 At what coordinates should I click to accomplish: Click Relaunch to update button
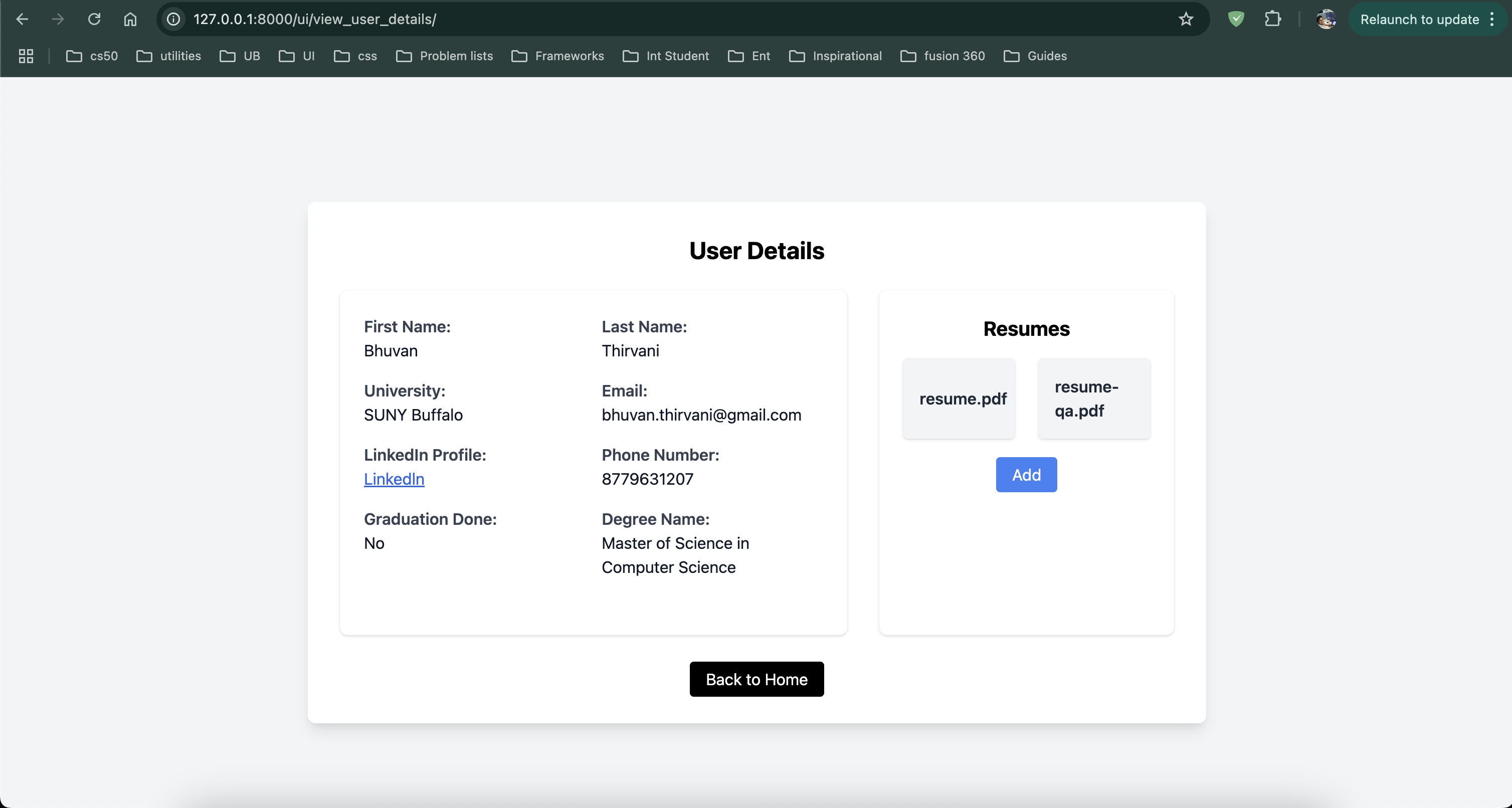coord(1419,20)
